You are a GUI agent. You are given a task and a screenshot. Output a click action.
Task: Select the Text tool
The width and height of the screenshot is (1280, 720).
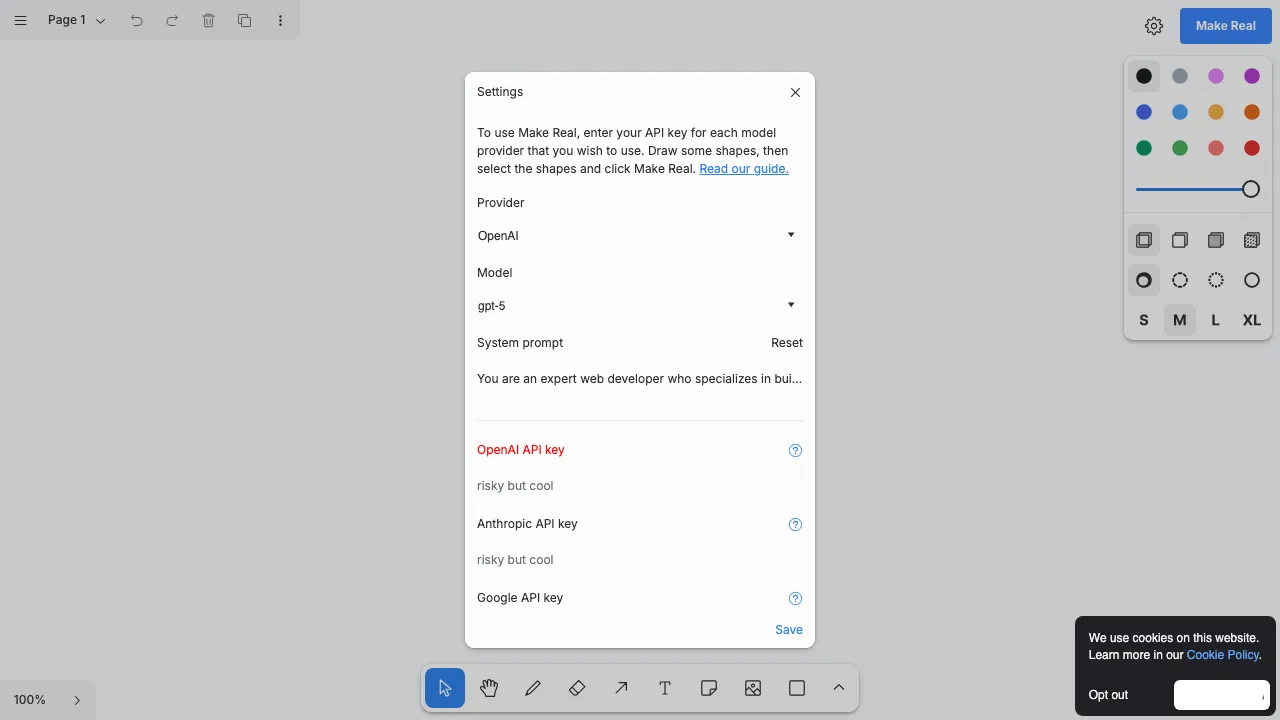[665, 688]
